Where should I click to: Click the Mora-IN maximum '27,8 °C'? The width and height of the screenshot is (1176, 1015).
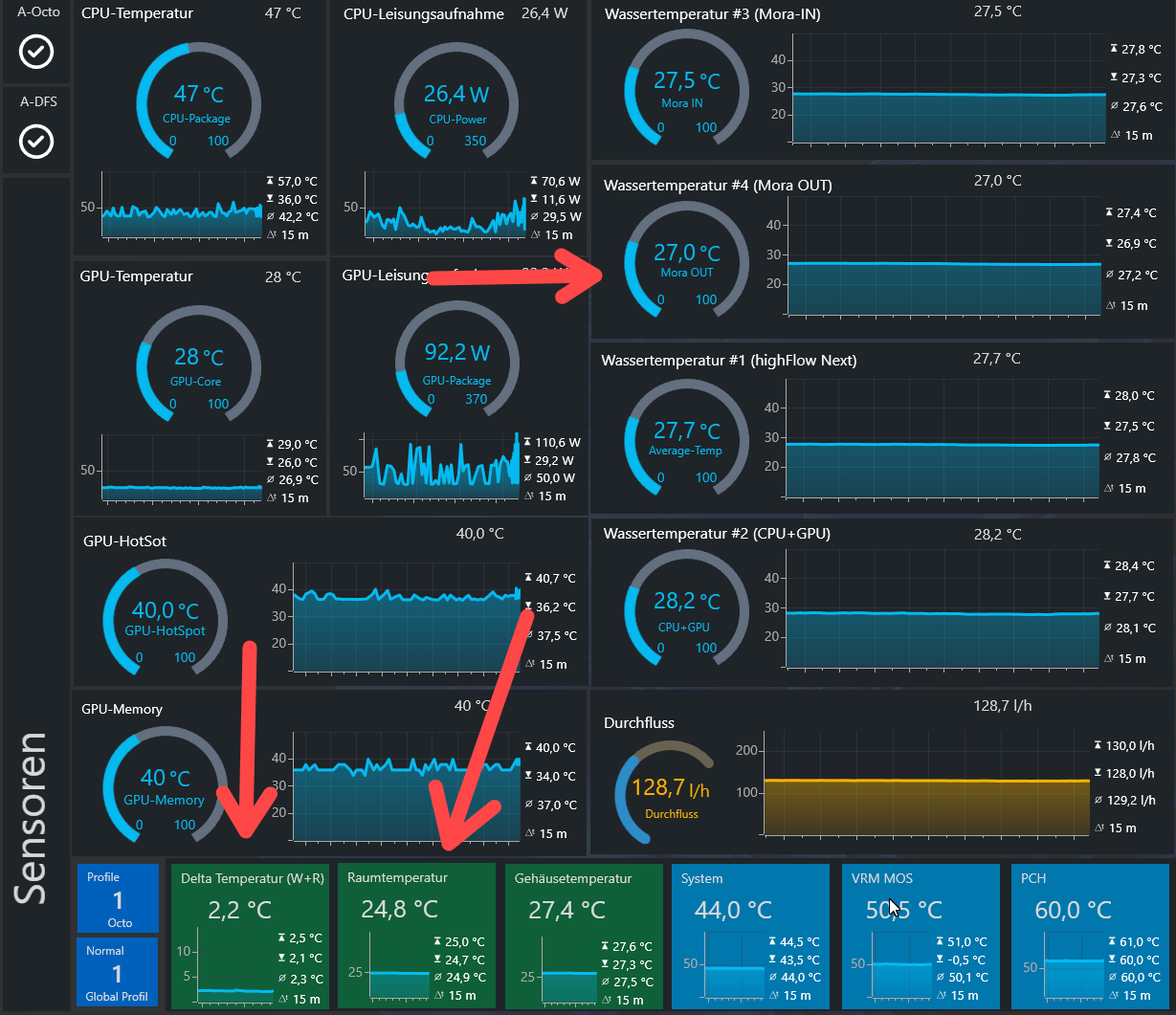[1143, 49]
